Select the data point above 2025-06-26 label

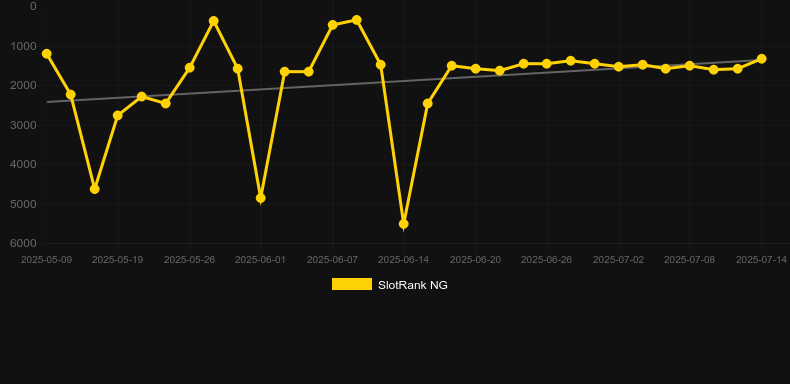(547, 63)
